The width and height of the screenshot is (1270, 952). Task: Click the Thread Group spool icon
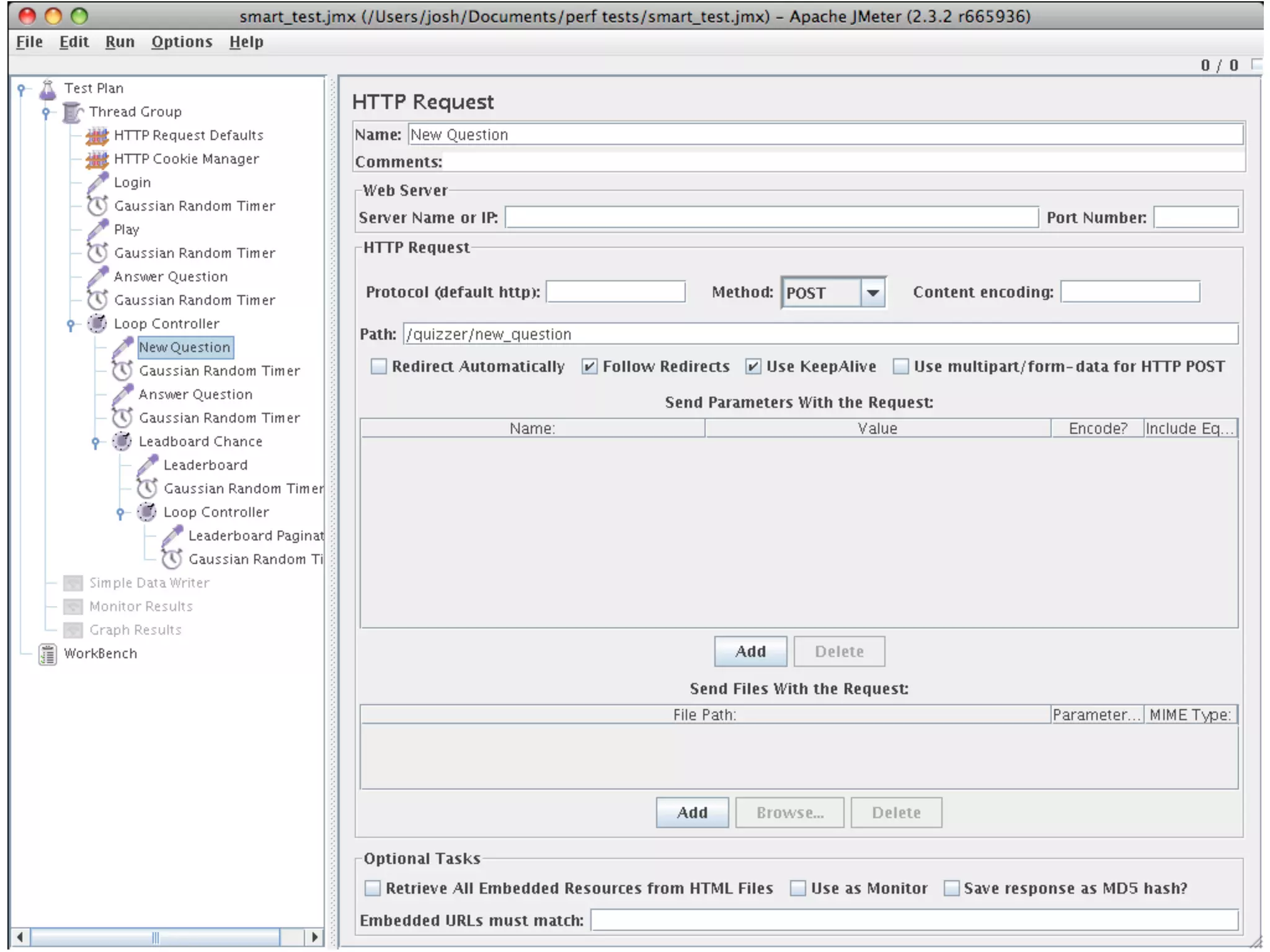(x=73, y=112)
